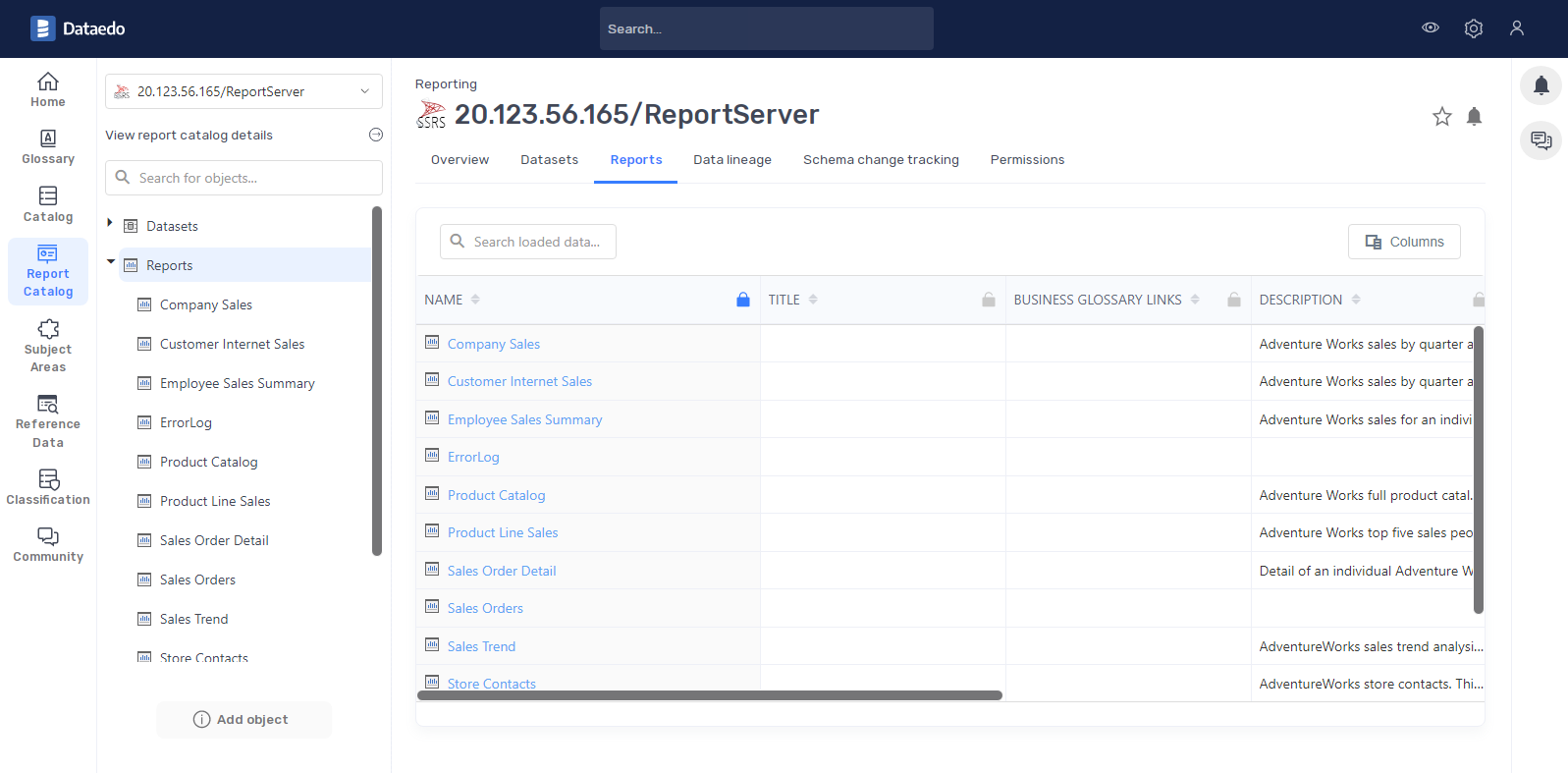Click the horizontal table scrollbar
Screen dimensions: 1568x773
pyautogui.click(x=709, y=695)
